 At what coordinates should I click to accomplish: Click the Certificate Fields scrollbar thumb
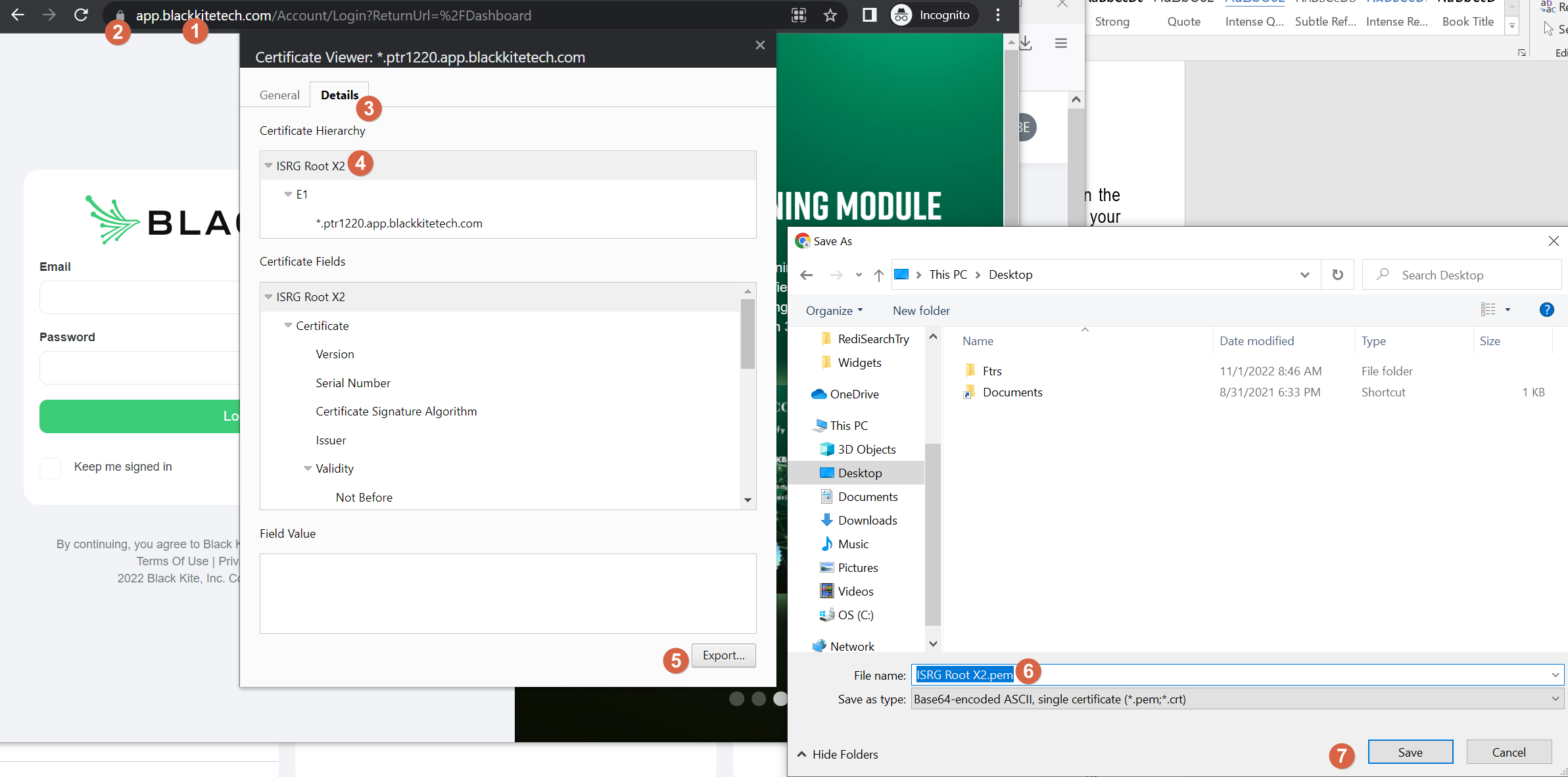748,334
